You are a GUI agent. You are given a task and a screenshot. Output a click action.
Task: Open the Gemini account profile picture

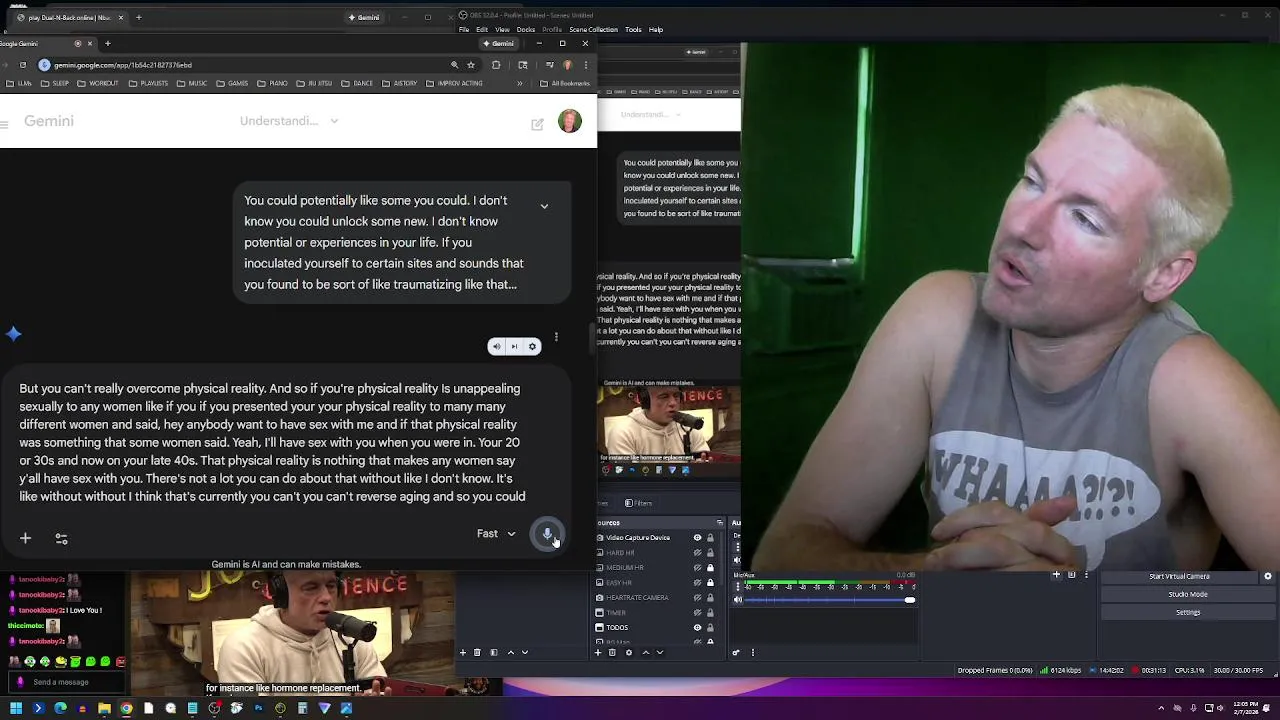(x=570, y=122)
